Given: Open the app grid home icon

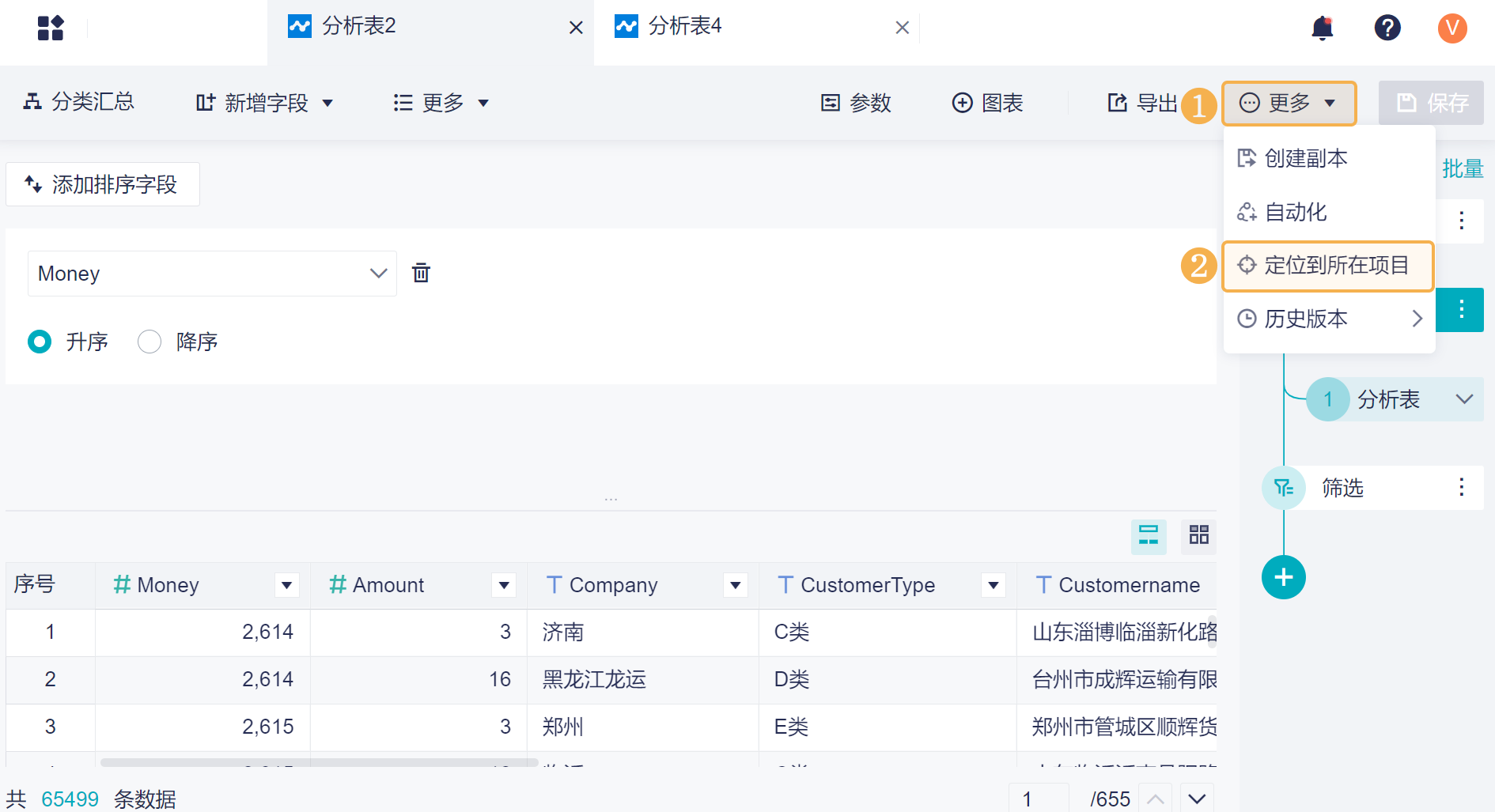Looking at the screenshot, I should coord(51,28).
